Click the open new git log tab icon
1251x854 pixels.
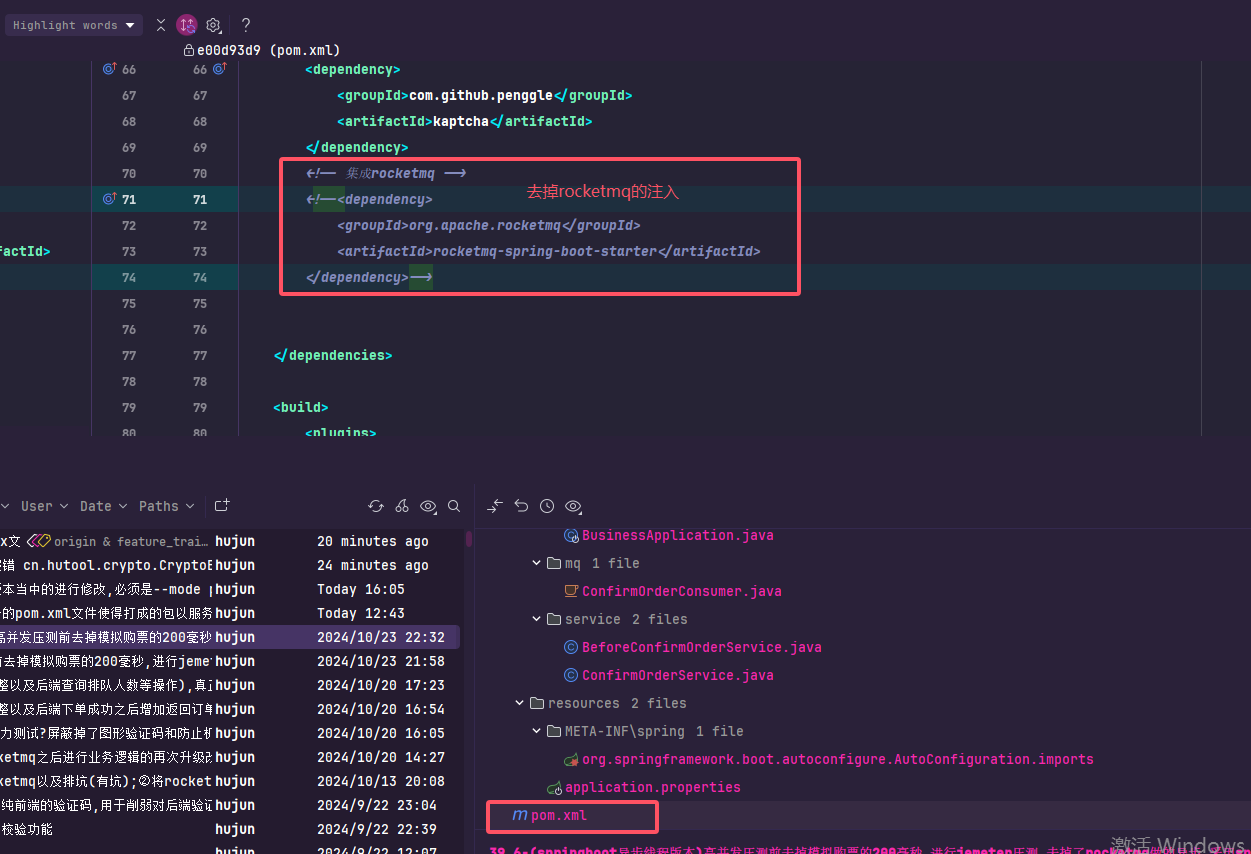[x=222, y=506]
